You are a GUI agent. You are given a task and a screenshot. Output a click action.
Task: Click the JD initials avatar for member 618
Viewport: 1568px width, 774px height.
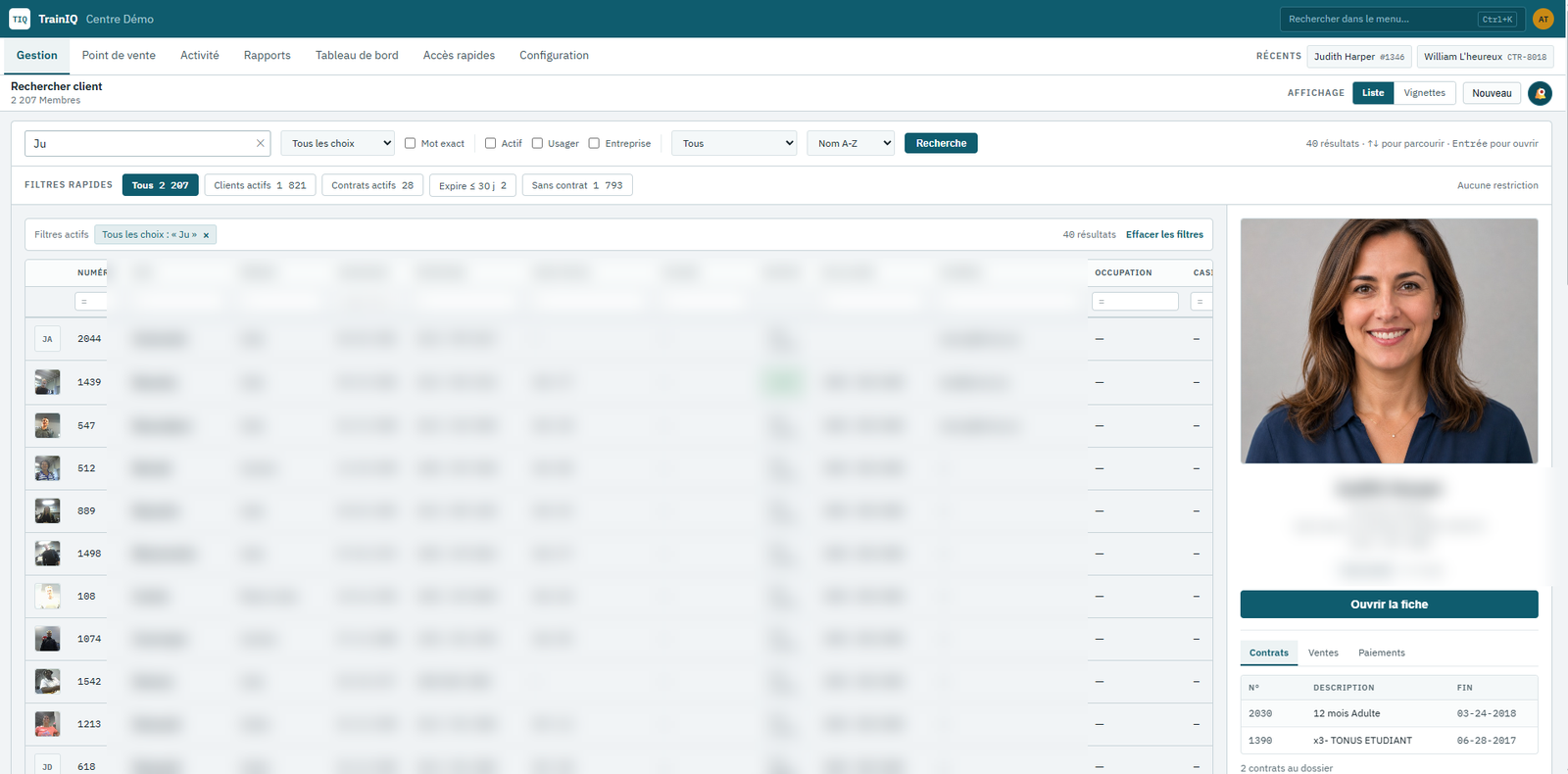47,764
